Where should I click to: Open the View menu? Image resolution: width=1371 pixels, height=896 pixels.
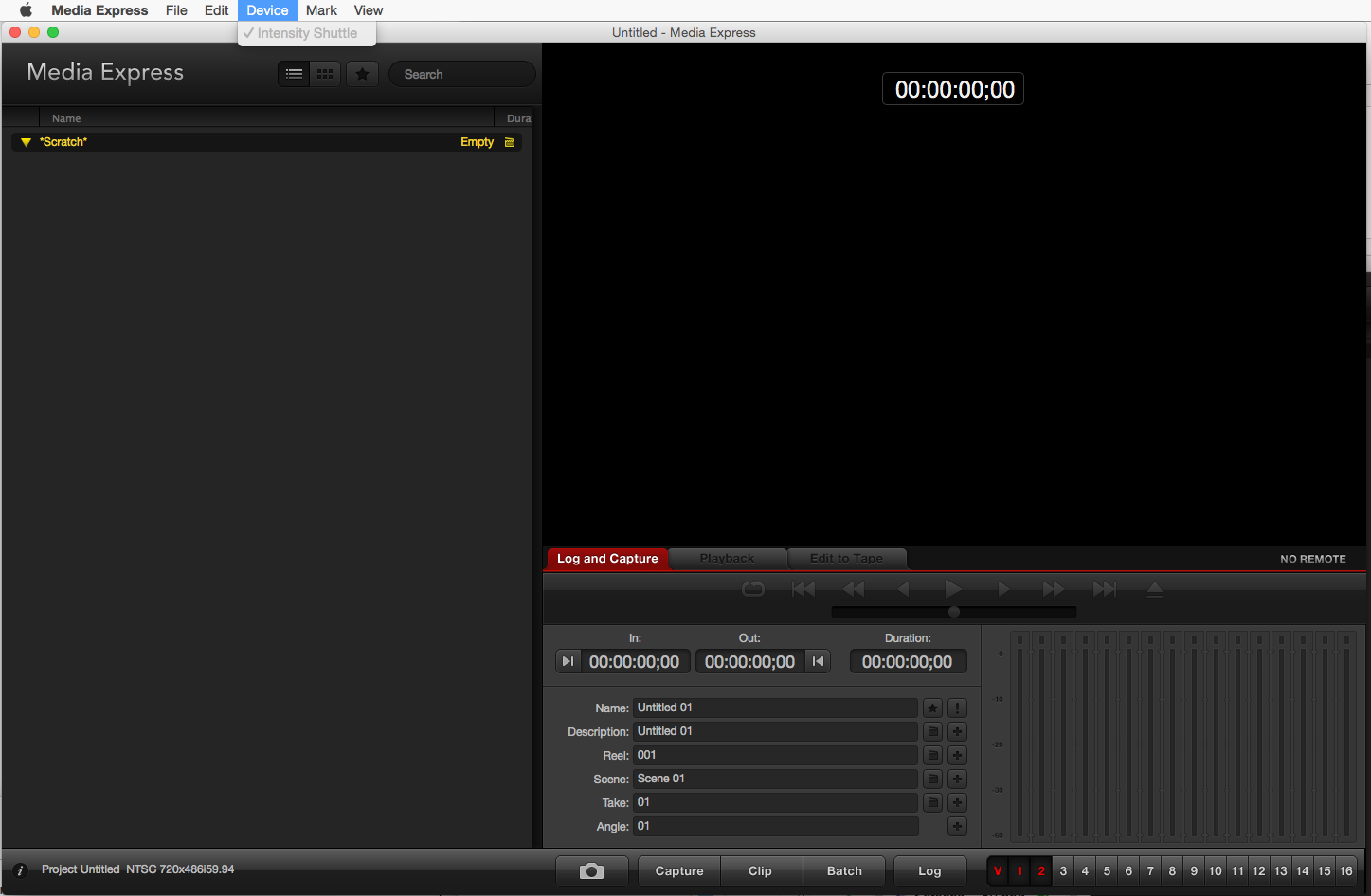point(369,10)
